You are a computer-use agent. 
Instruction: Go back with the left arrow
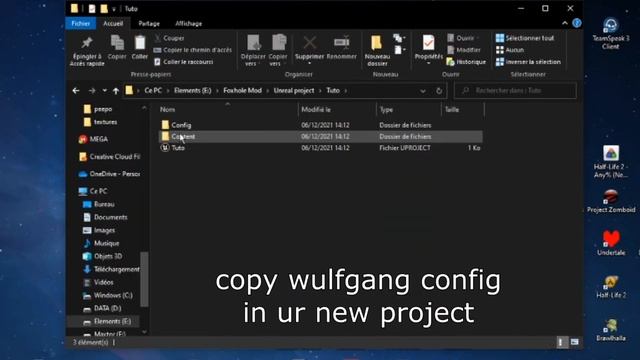tap(76, 91)
